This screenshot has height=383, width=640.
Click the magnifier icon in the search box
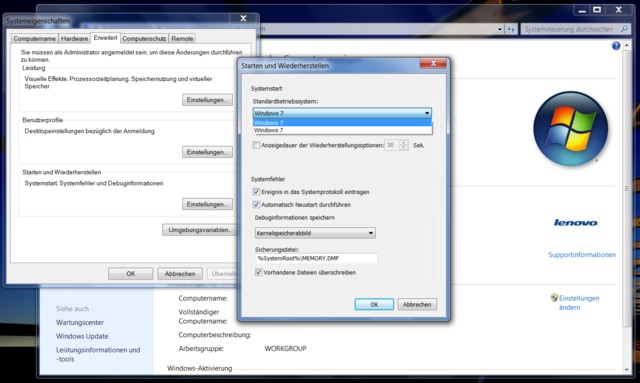pyautogui.click(x=624, y=29)
